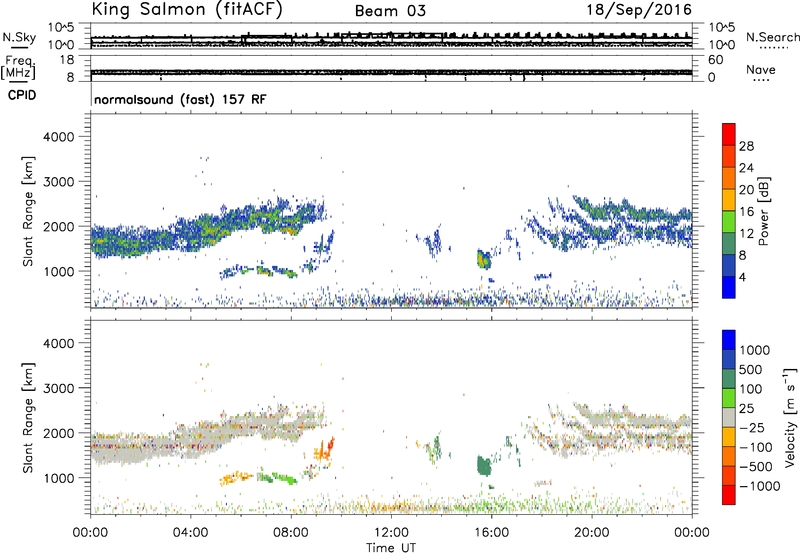The image size is (800, 554).
Task: Click the 'Velocity [m s-1]' color bar label
Action: [x=790, y=417]
